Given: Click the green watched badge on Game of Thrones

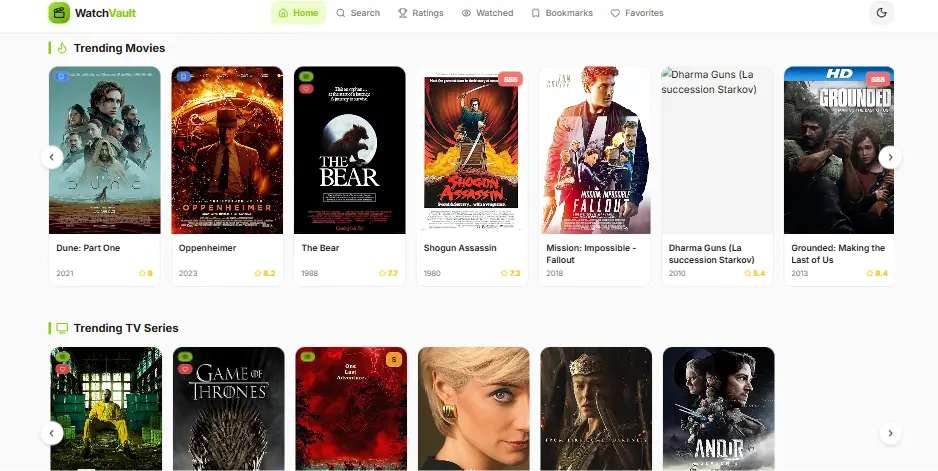Looking at the screenshot, I should (185, 357).
